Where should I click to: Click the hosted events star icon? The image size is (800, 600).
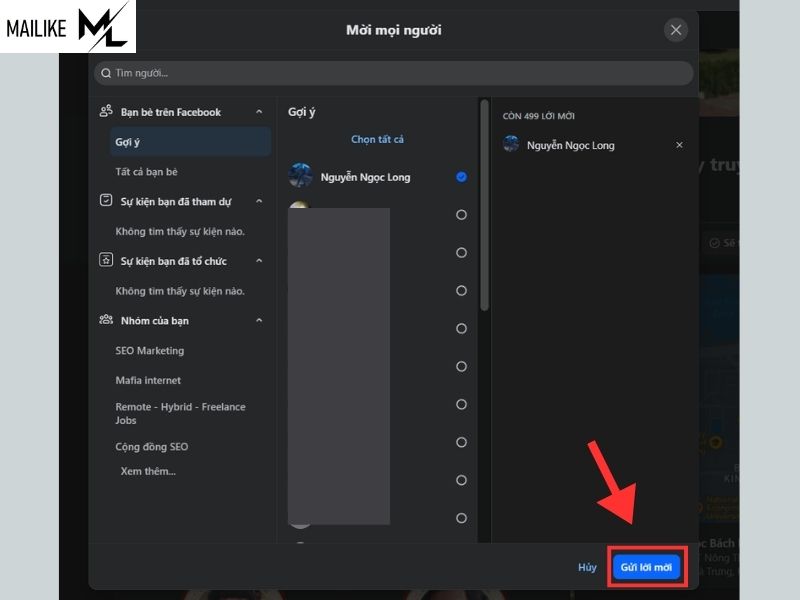106,260
